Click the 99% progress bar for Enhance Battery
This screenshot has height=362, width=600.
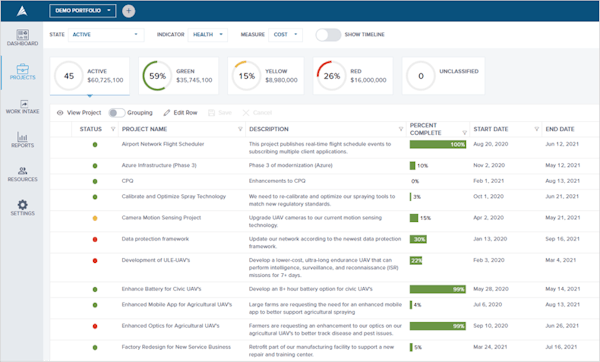click(x=438, y=289)
